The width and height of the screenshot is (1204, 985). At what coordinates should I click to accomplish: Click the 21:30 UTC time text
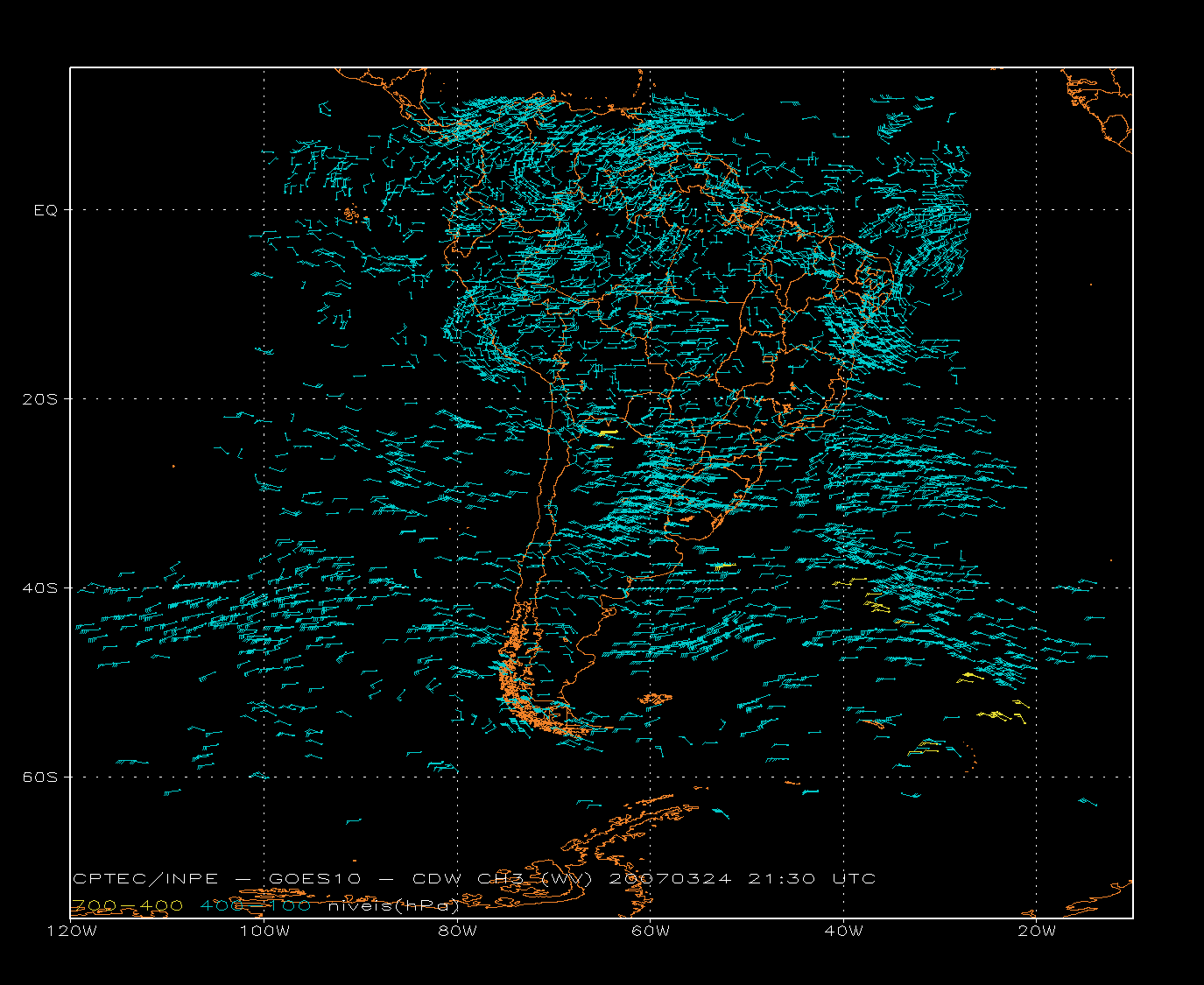tap(812, 878)
